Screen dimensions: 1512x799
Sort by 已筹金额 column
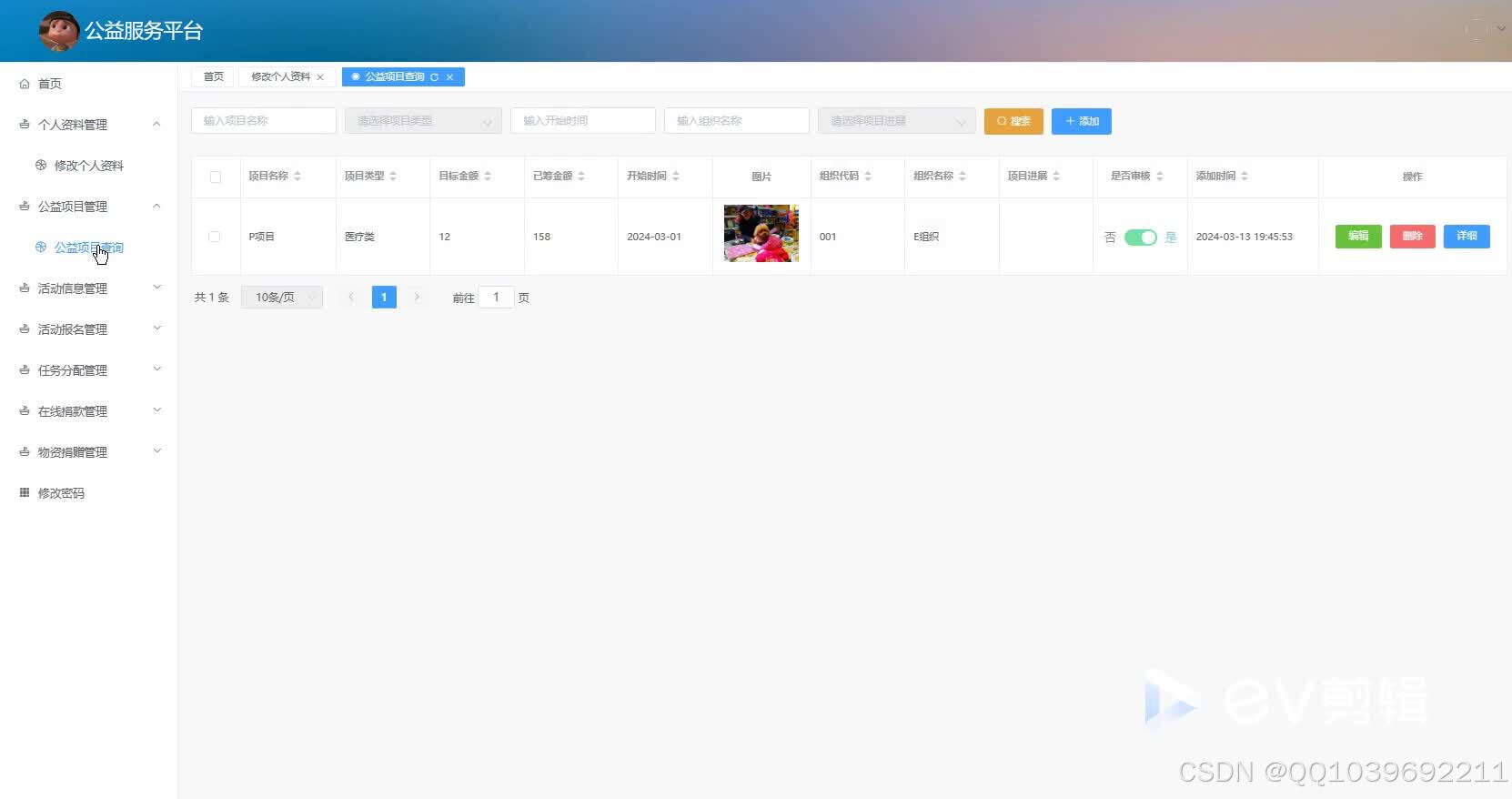(x=581, y=177)
